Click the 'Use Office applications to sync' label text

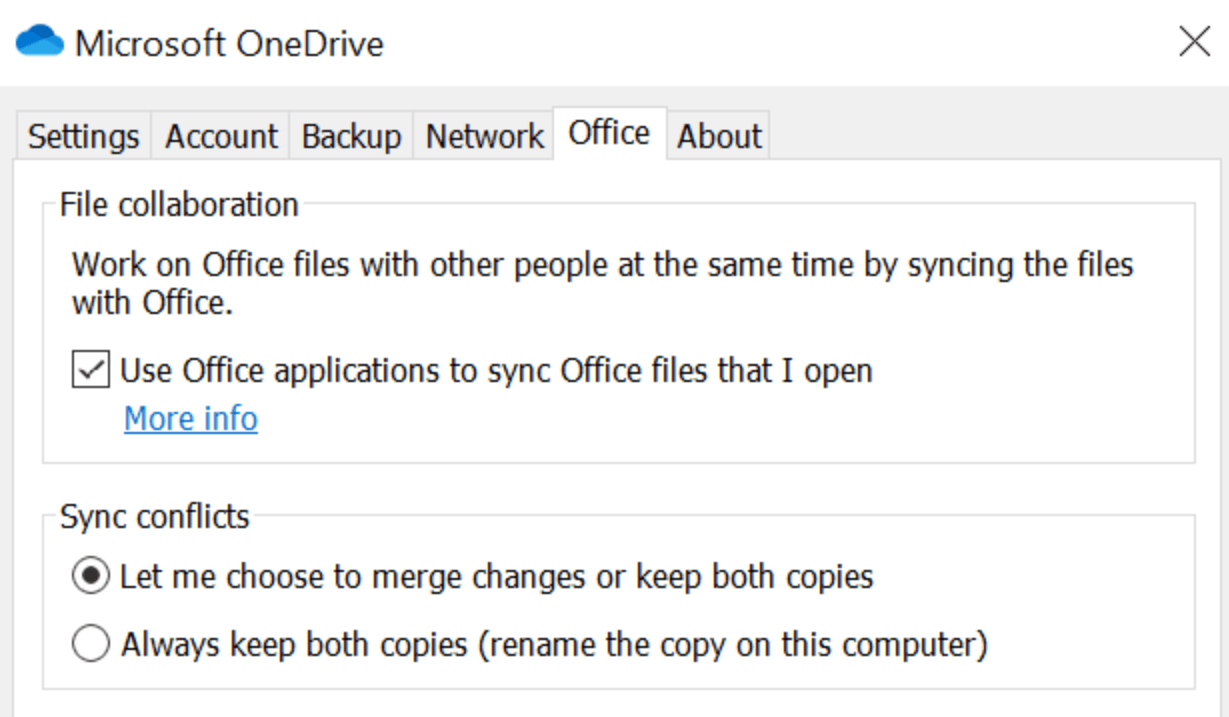click(x=496, y=371)
